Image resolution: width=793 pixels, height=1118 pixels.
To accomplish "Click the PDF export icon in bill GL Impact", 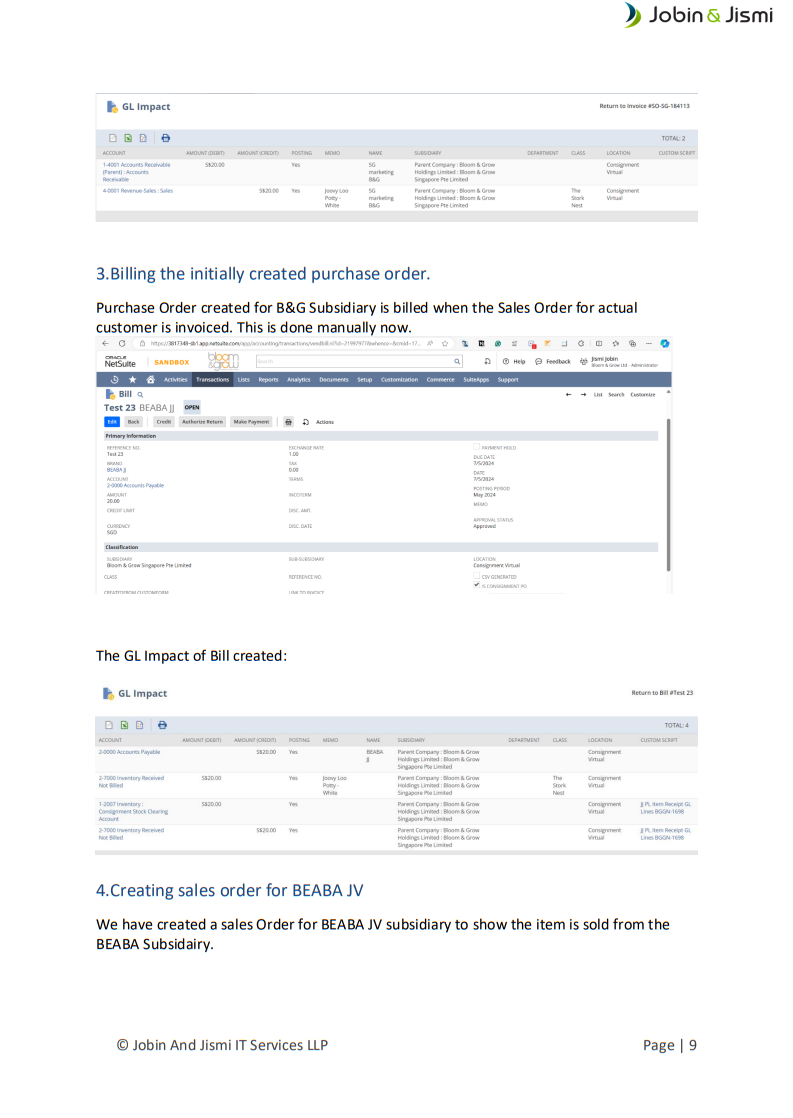I will (x=140, y=725).
